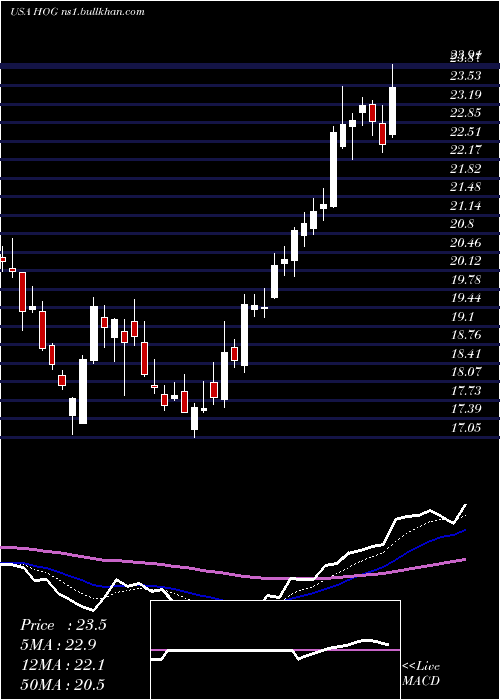Click the 20.12 price axis label
Screen dimensions: 500x700
tap(466, 261)
